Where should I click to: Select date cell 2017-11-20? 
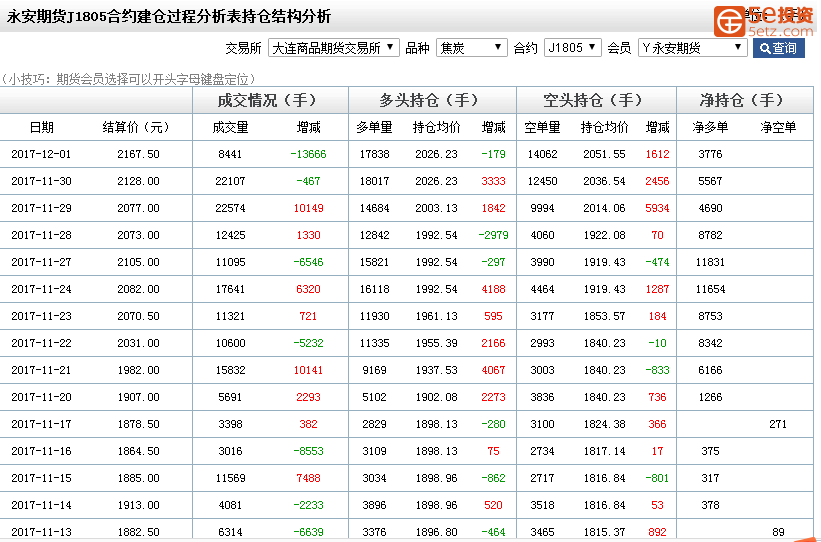point(41,397)
